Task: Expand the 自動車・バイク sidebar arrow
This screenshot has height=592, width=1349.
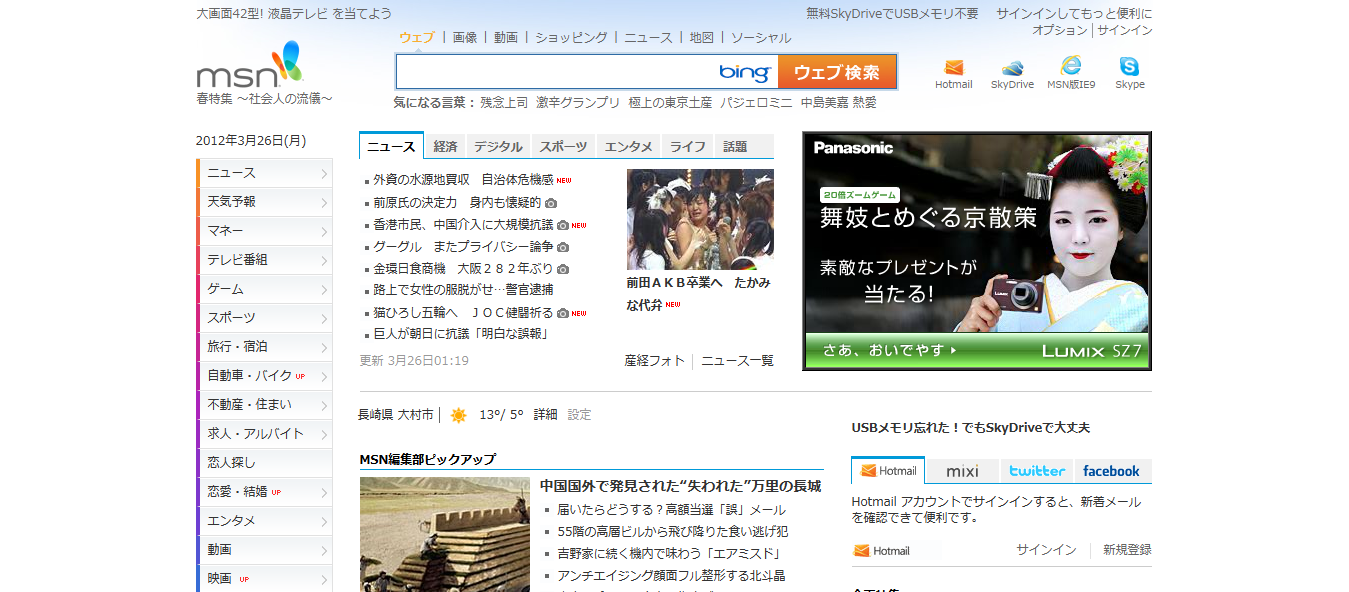Action: [324, 377]
